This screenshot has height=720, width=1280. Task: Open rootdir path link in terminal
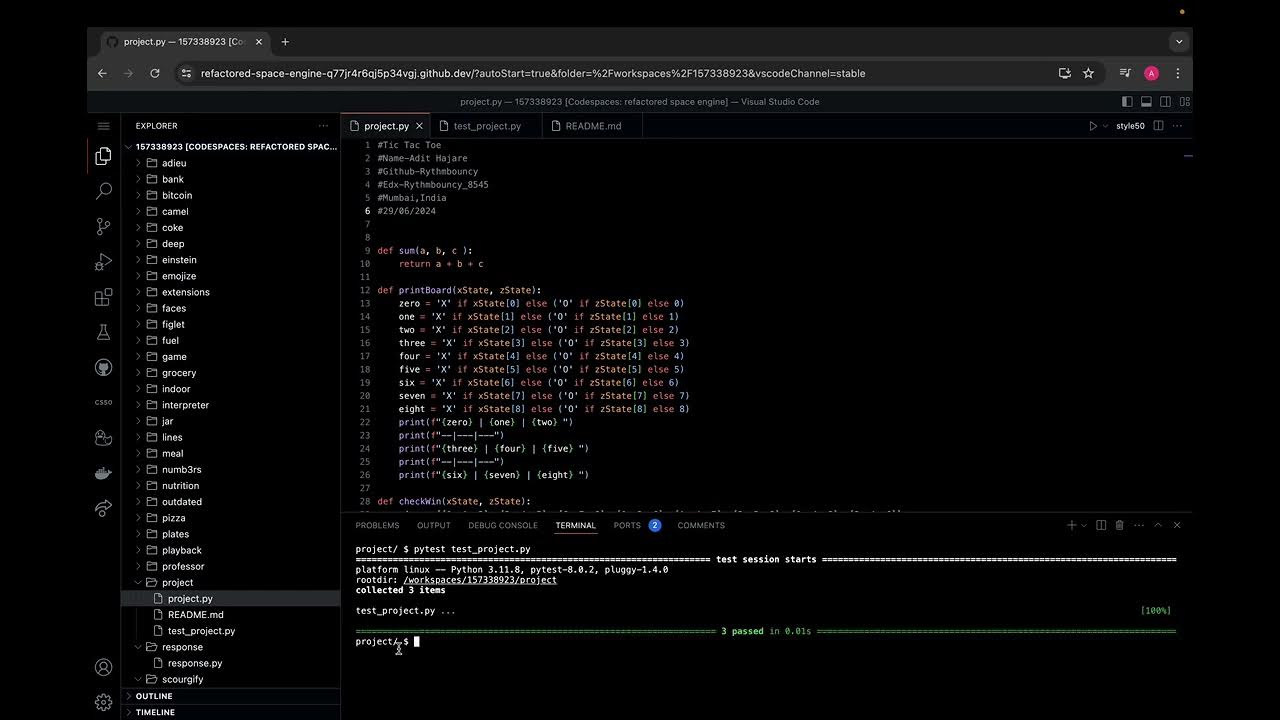(x=480, y=580)
